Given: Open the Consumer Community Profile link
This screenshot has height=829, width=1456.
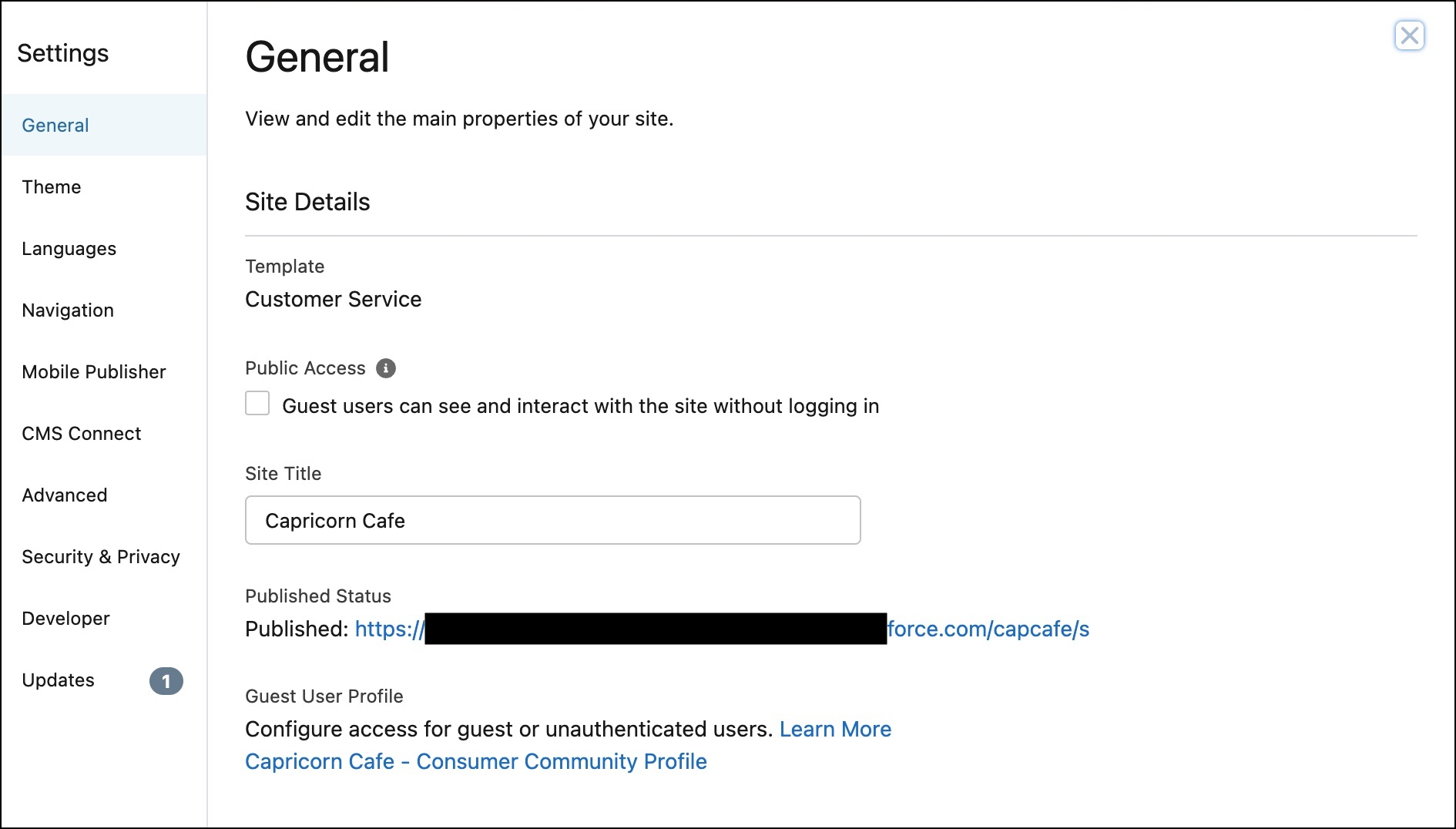Looking at the screenshot, I should click(x=475, y=761).
